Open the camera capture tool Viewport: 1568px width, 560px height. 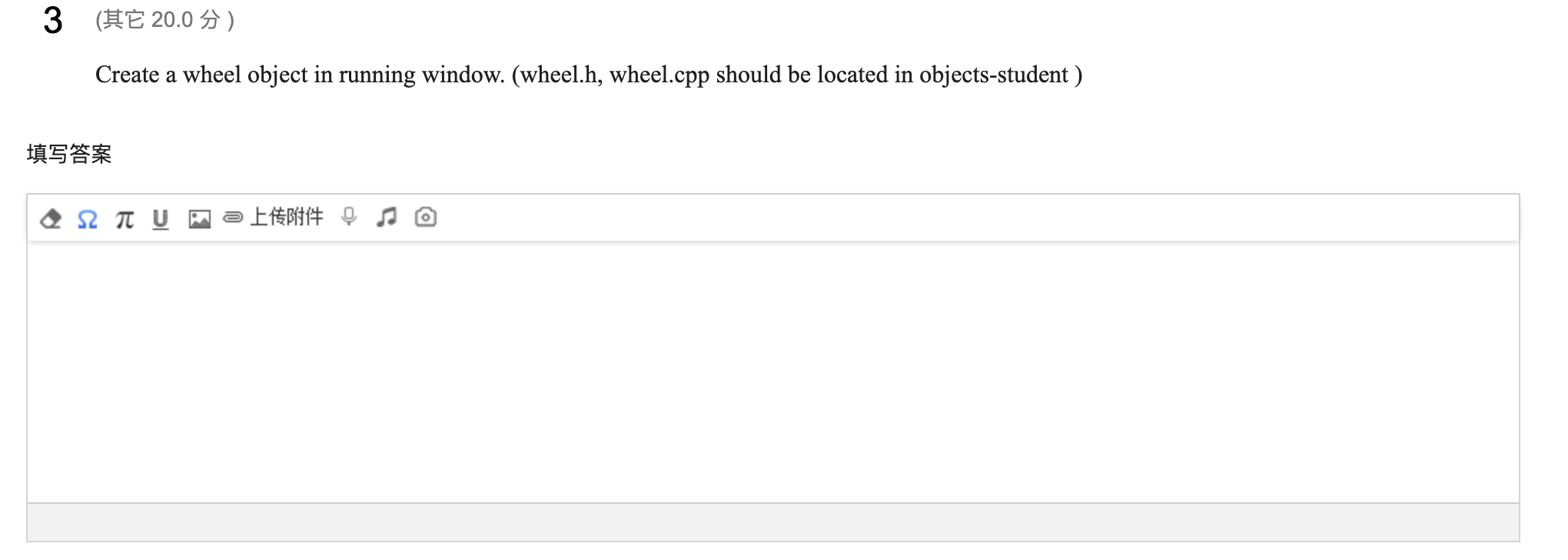[425, 217]
